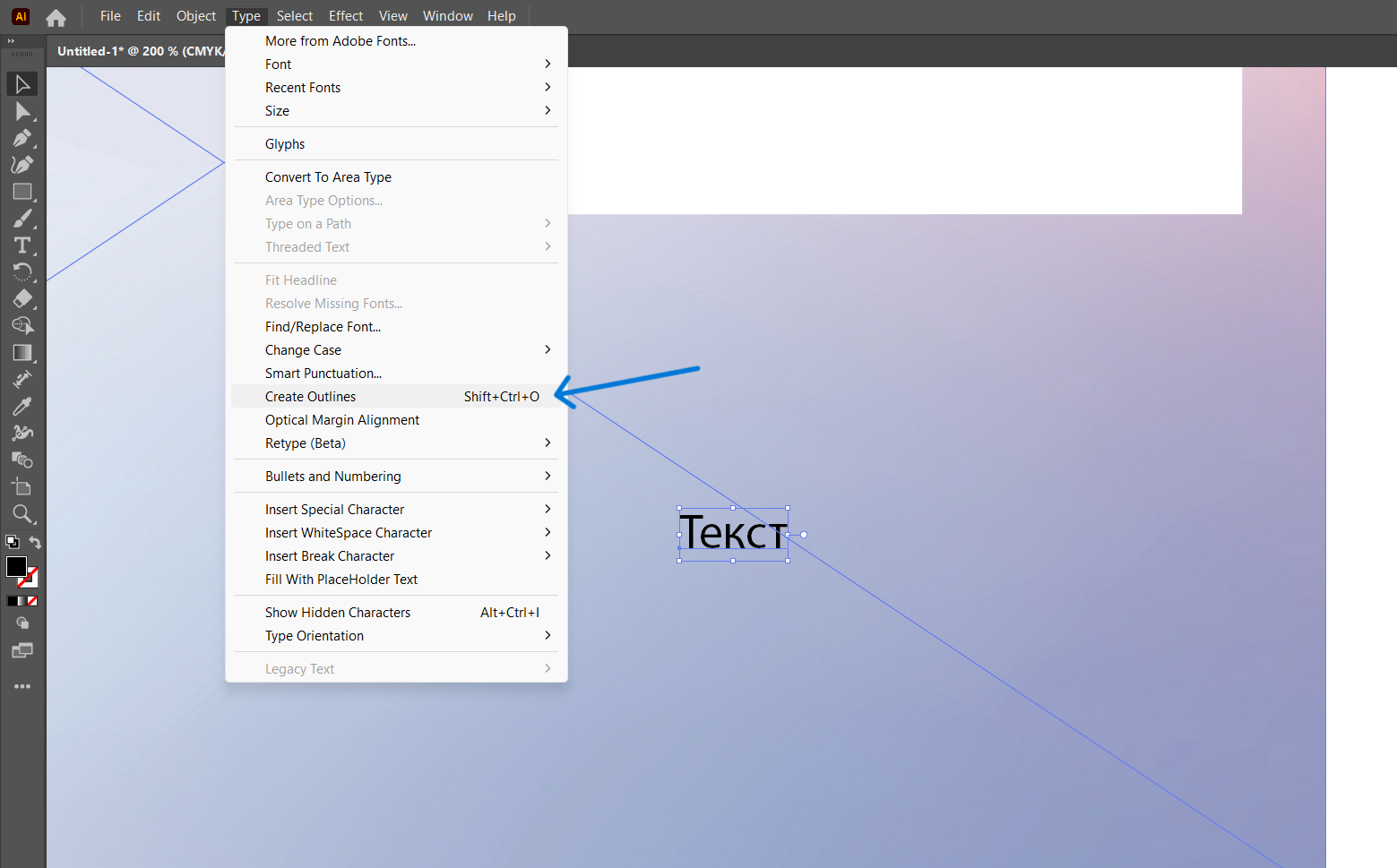
Task: Open the File menu
Action: pos(110,16)
